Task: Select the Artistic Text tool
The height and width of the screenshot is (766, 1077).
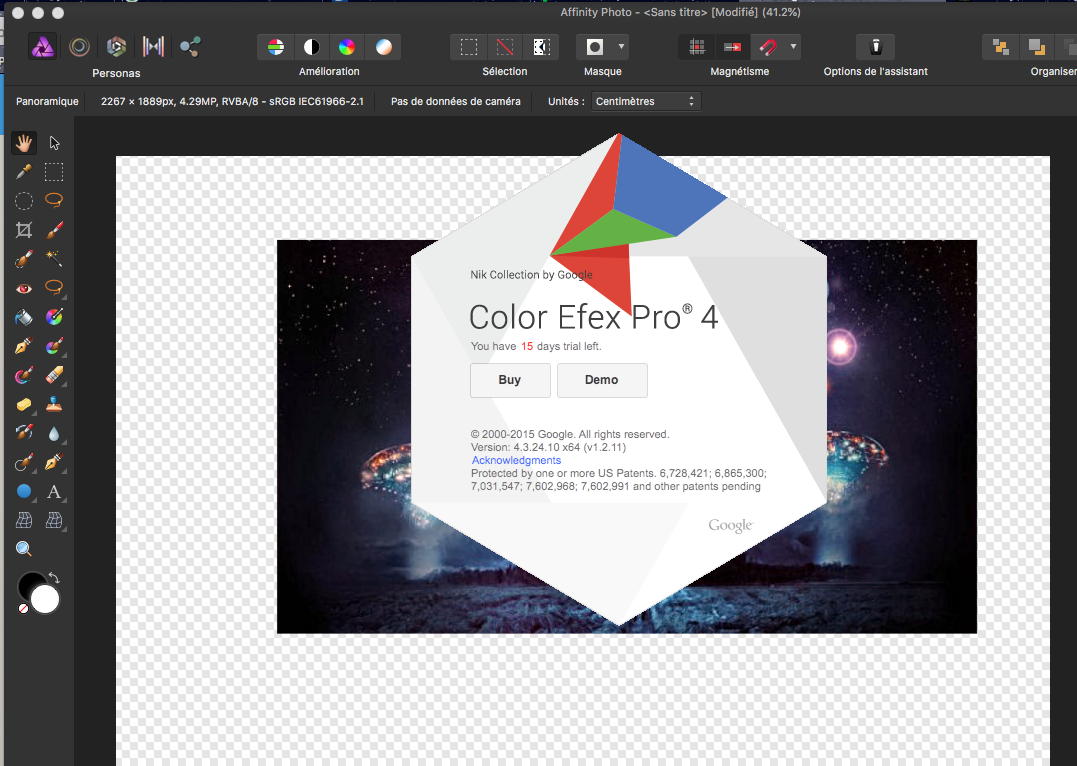Action: [54, 492]
